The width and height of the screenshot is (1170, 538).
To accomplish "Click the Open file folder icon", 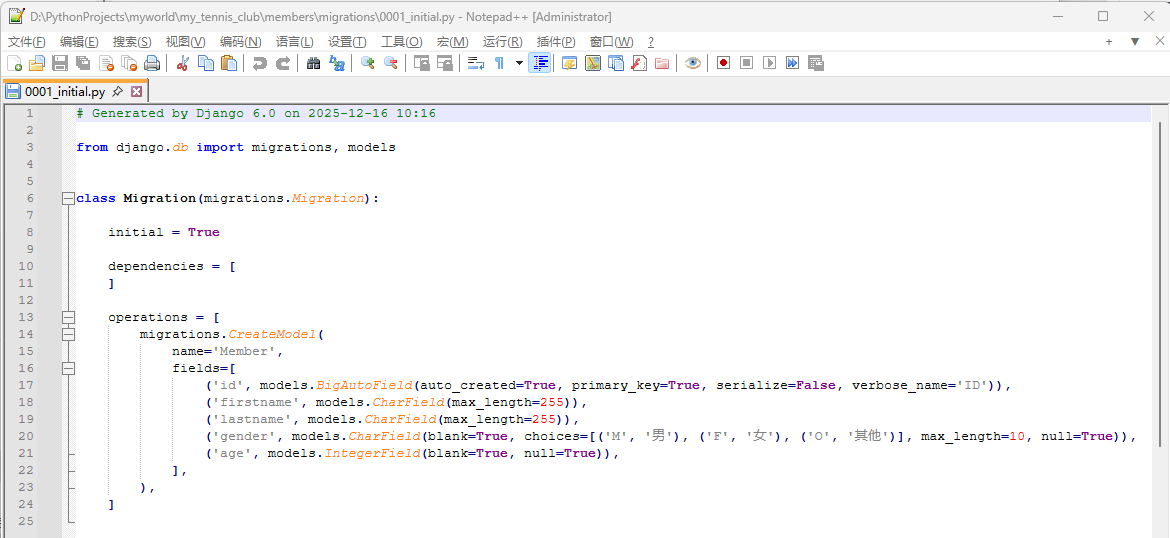I will click(x=37, y=63).
